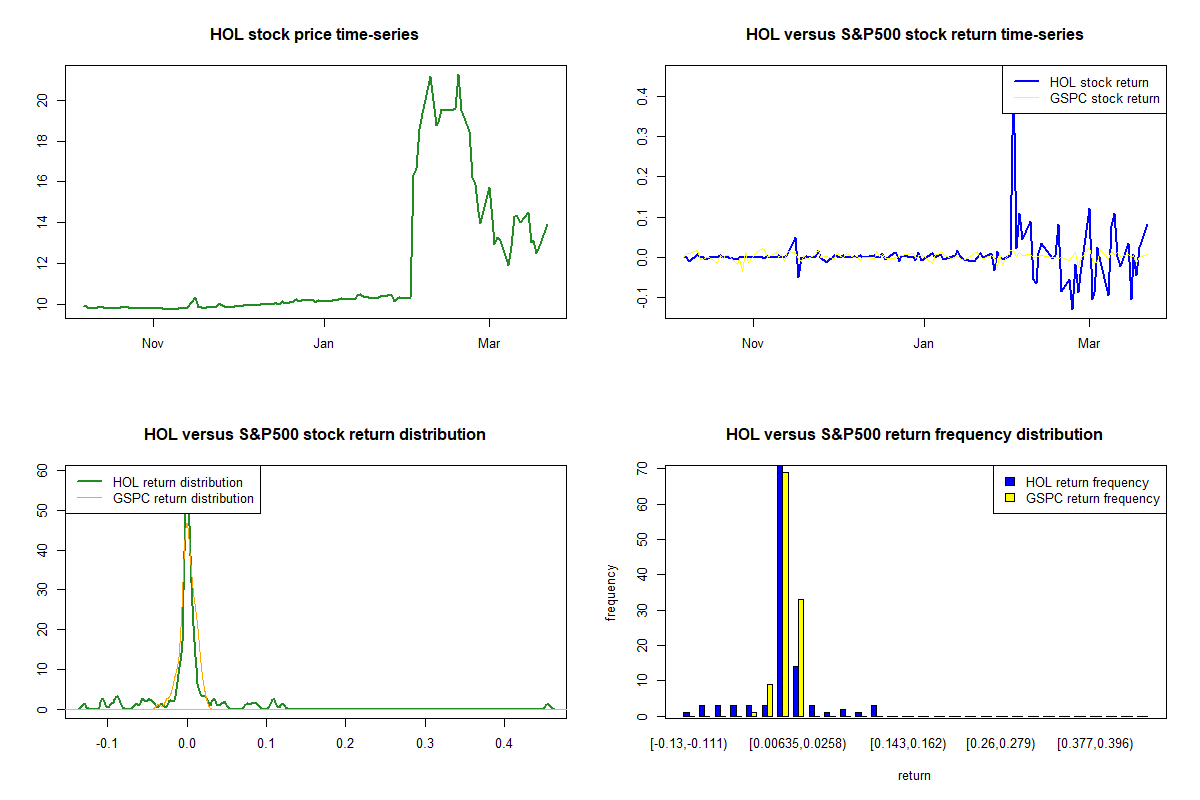This screenshot has width=1200, height=800.
Task: Click the yellow GSPC return frequency legend swatch
Action: pos(1010,498)
